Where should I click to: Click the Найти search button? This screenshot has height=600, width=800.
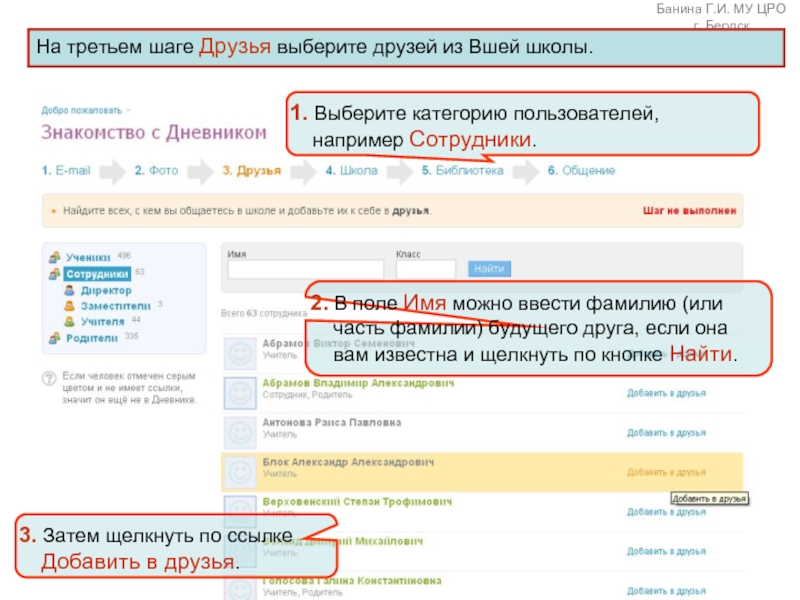pyautogui.click(x=489, y=269)
